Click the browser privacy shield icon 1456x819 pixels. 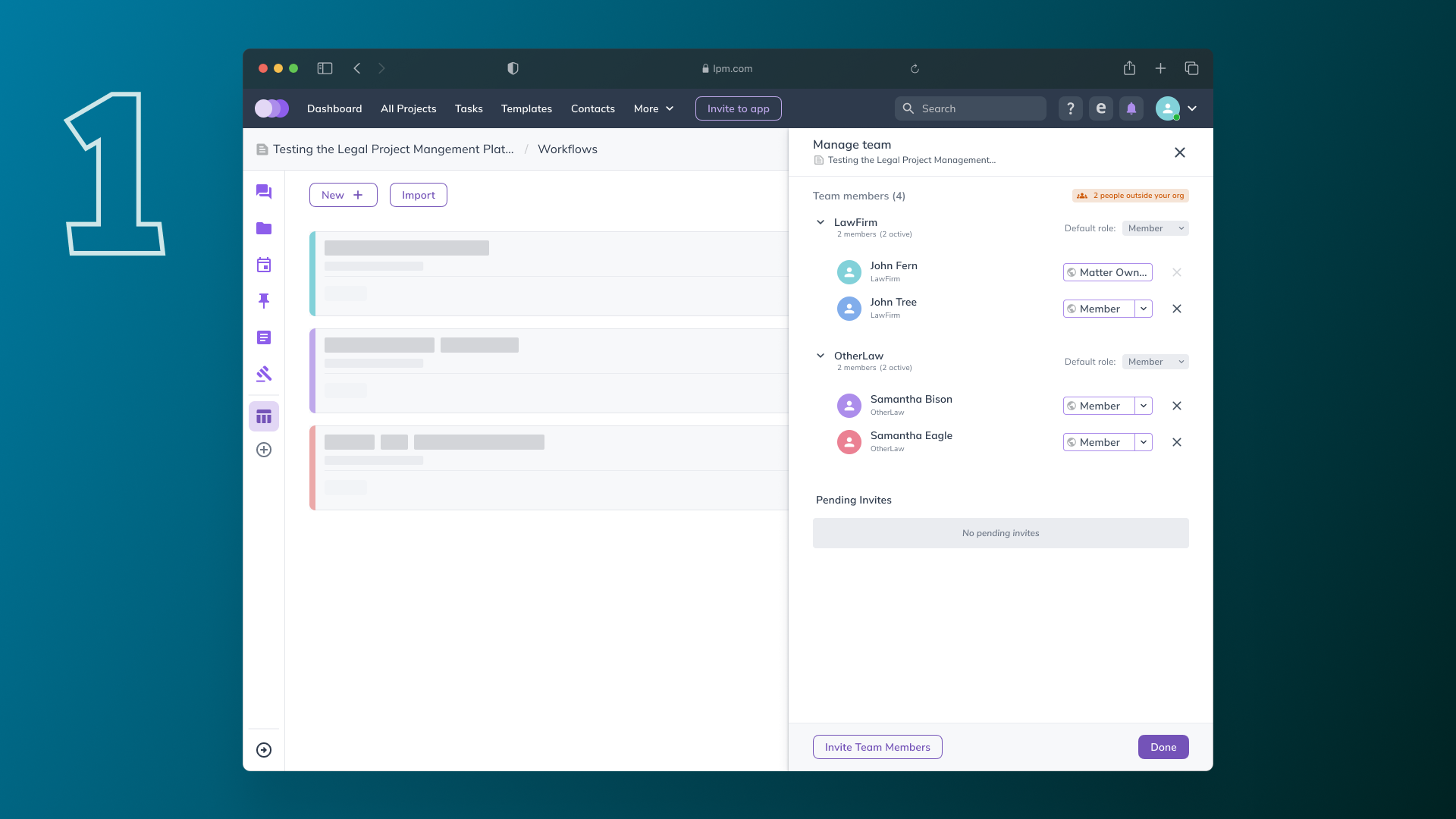513,68
